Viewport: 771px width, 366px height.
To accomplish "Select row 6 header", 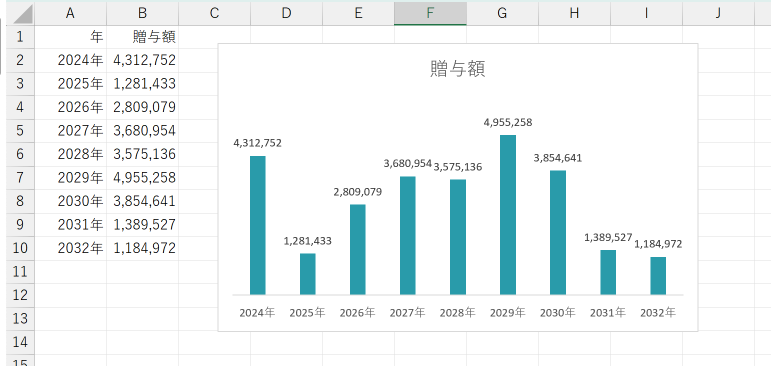I will click(x=21, y=154).
